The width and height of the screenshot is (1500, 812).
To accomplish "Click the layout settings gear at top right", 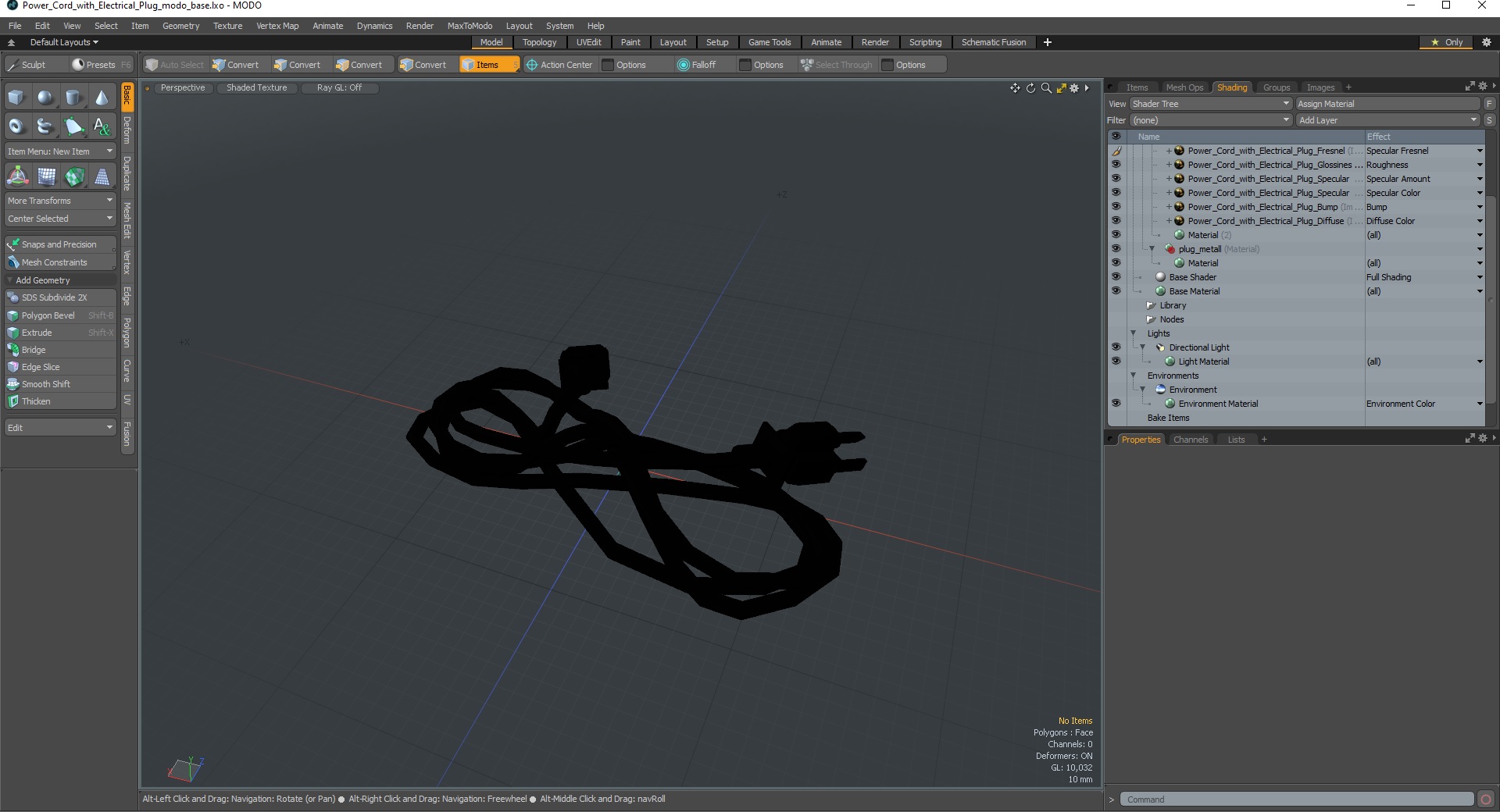I will (1486, 42).
